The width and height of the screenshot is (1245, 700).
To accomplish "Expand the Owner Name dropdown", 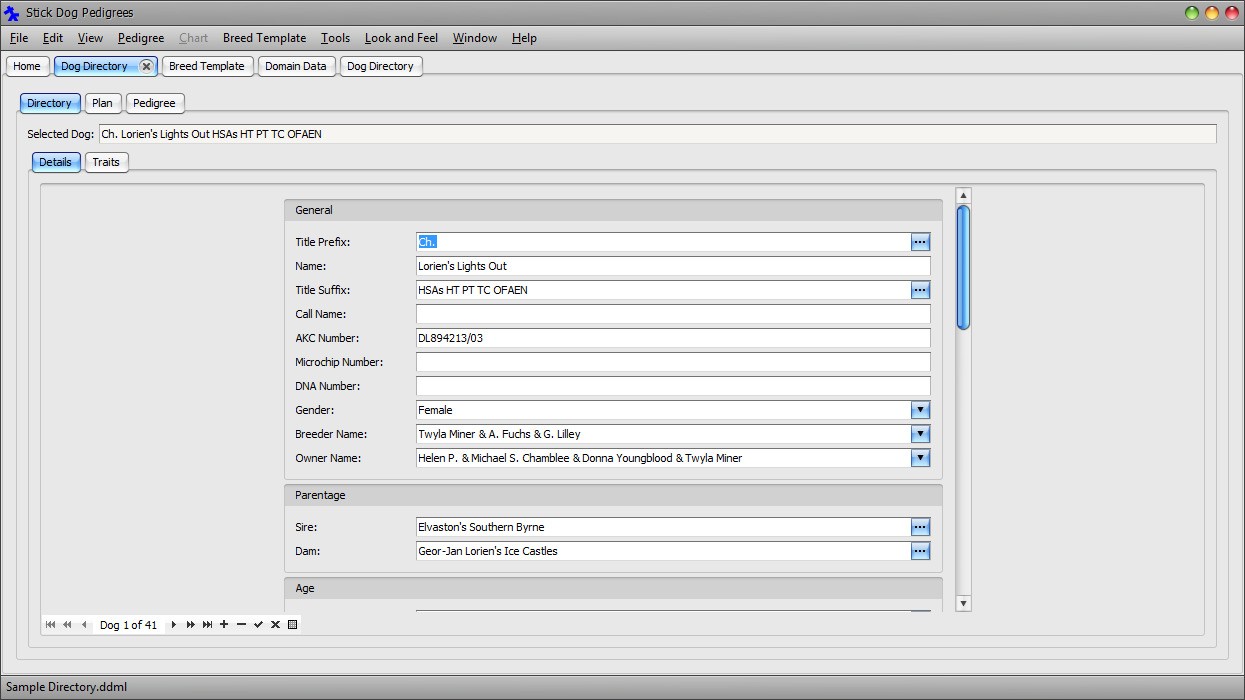I will click(919, 458).
